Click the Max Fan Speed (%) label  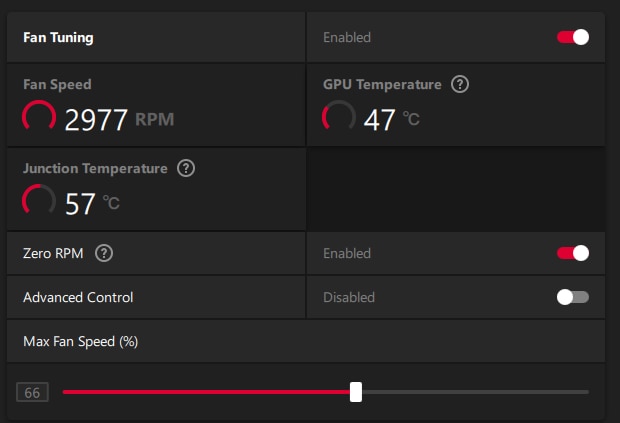coord(80,342)
